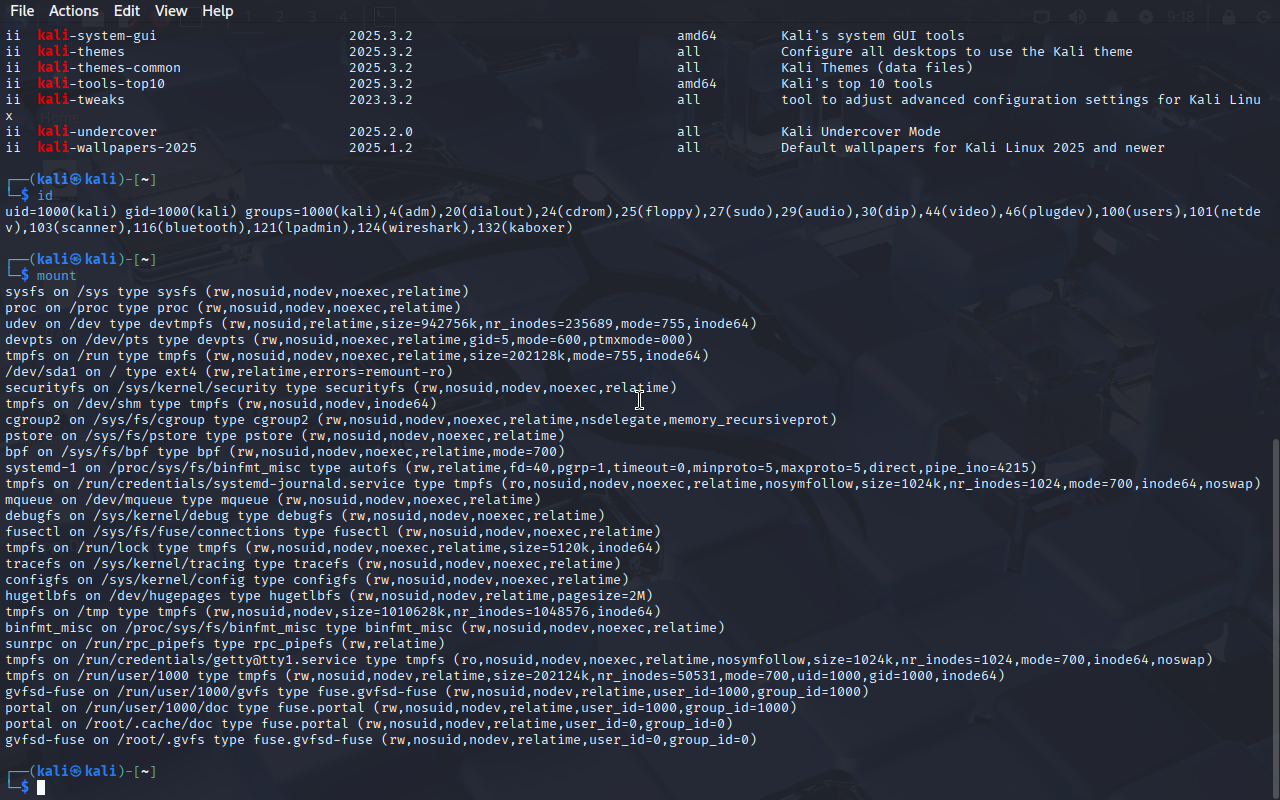The width and height of the screenshot is (1280, 800).
Task: Click 'gvfsd-fuse on /run/user/1000/gvfs' line
Action: pyautogui.click(x=437, y=692)
